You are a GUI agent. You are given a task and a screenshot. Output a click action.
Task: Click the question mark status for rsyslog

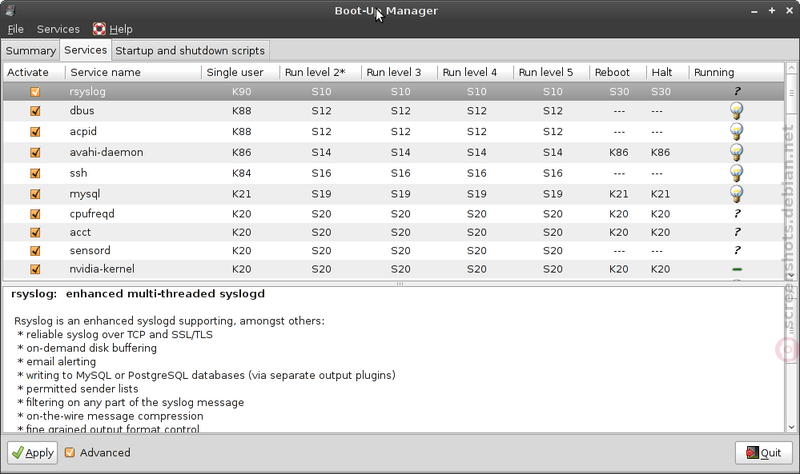click(x=737, y=91)
